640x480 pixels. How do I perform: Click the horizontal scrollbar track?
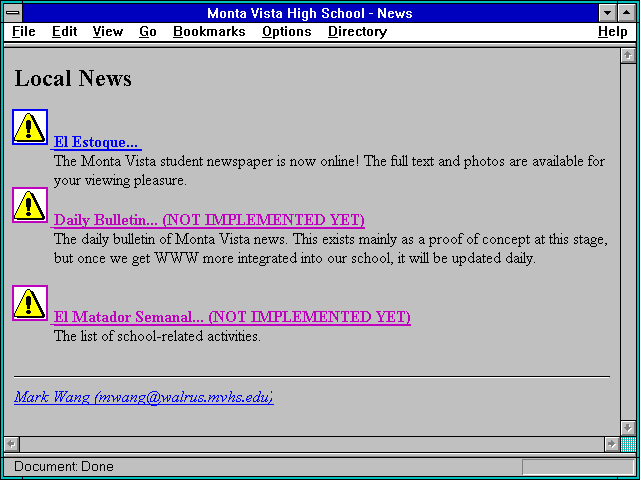pyautogui.click(x=311, y=444)
